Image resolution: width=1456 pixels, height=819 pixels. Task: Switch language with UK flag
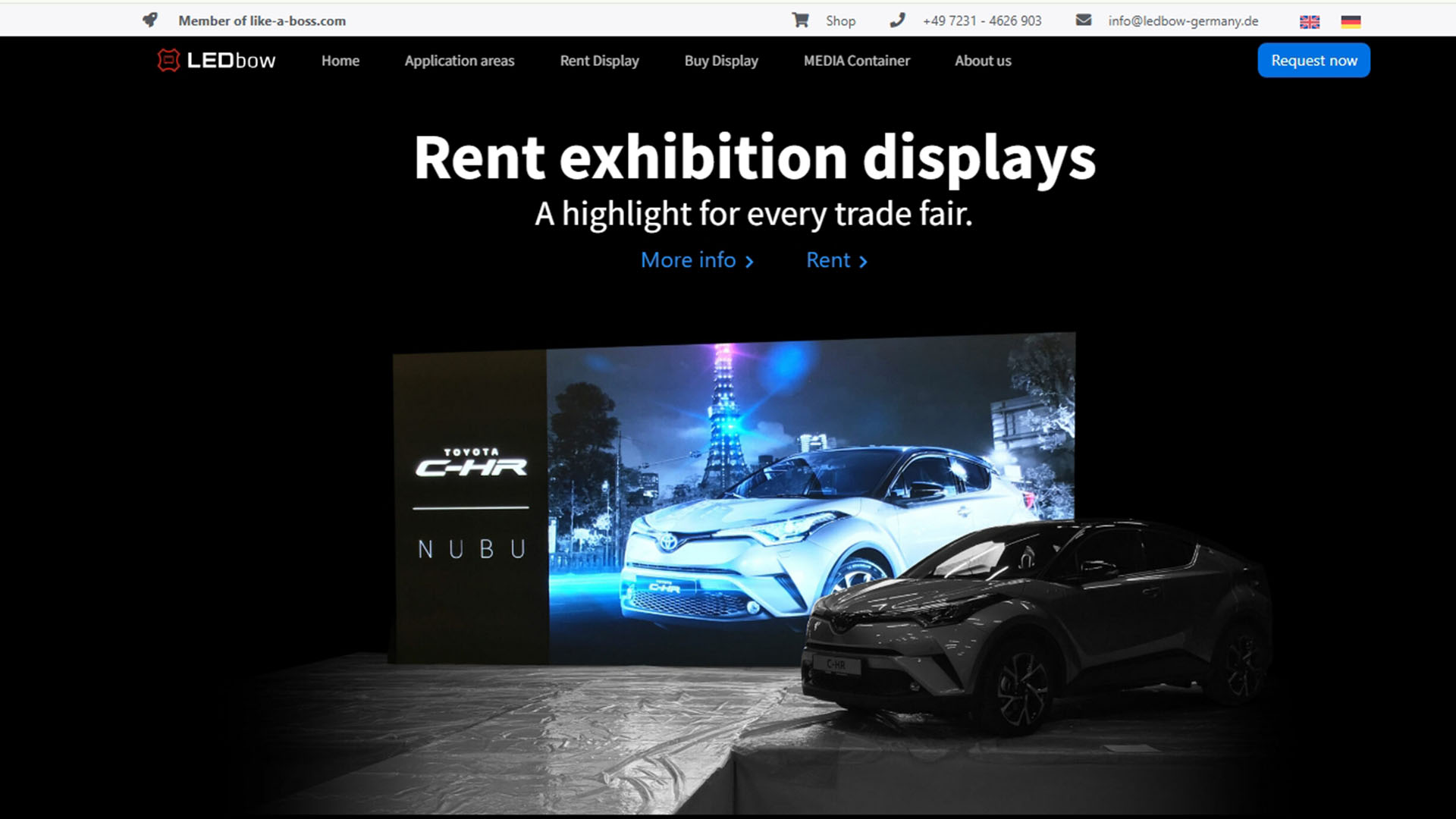pyautogui.click(x=1310, y=21)
